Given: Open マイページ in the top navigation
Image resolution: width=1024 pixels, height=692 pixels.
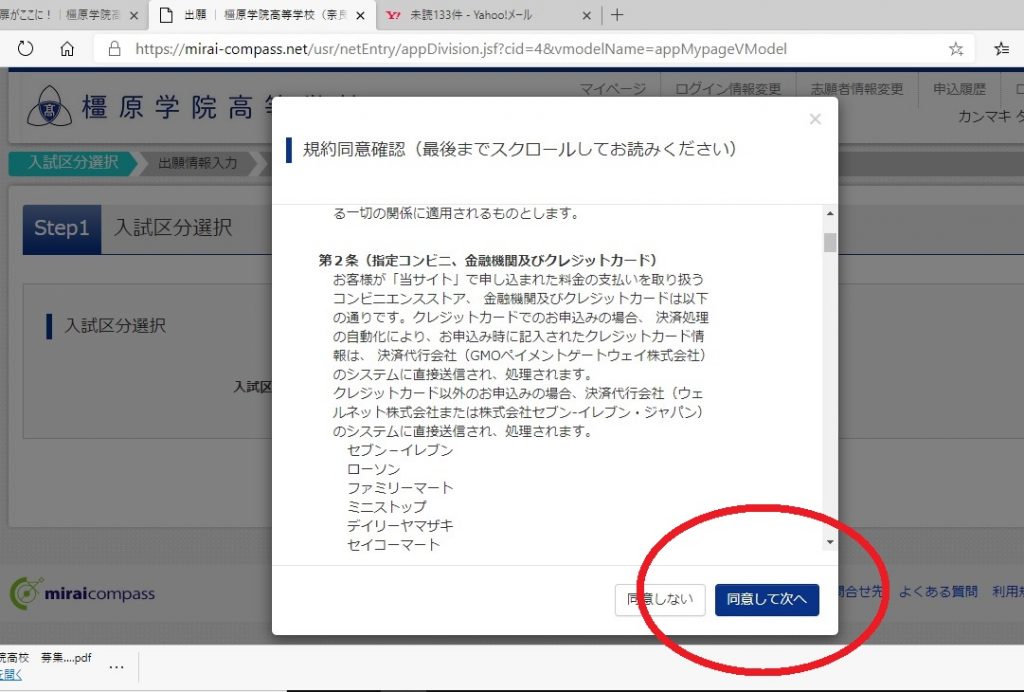Looking at the screenshot, I should [x=613, y=89].
